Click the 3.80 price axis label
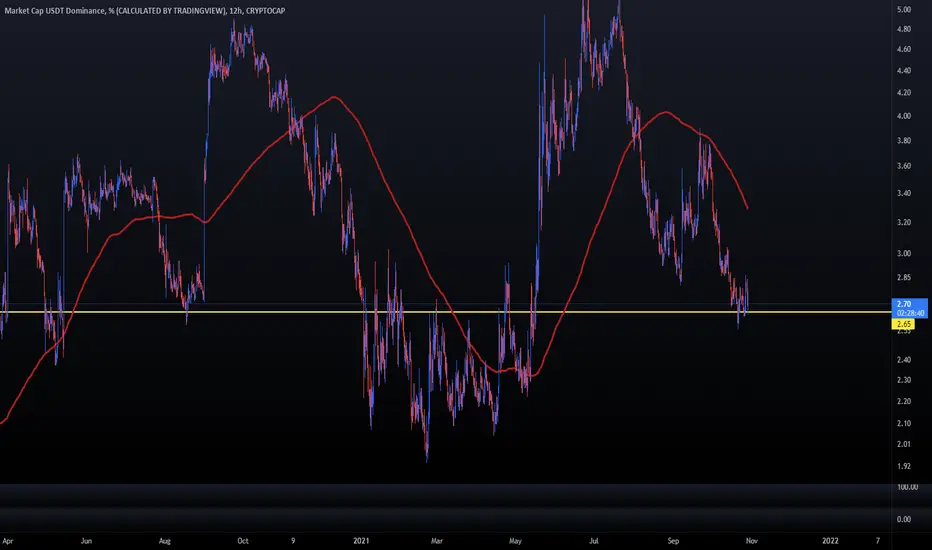Screen dimensions: 932x550 [903, 141]
